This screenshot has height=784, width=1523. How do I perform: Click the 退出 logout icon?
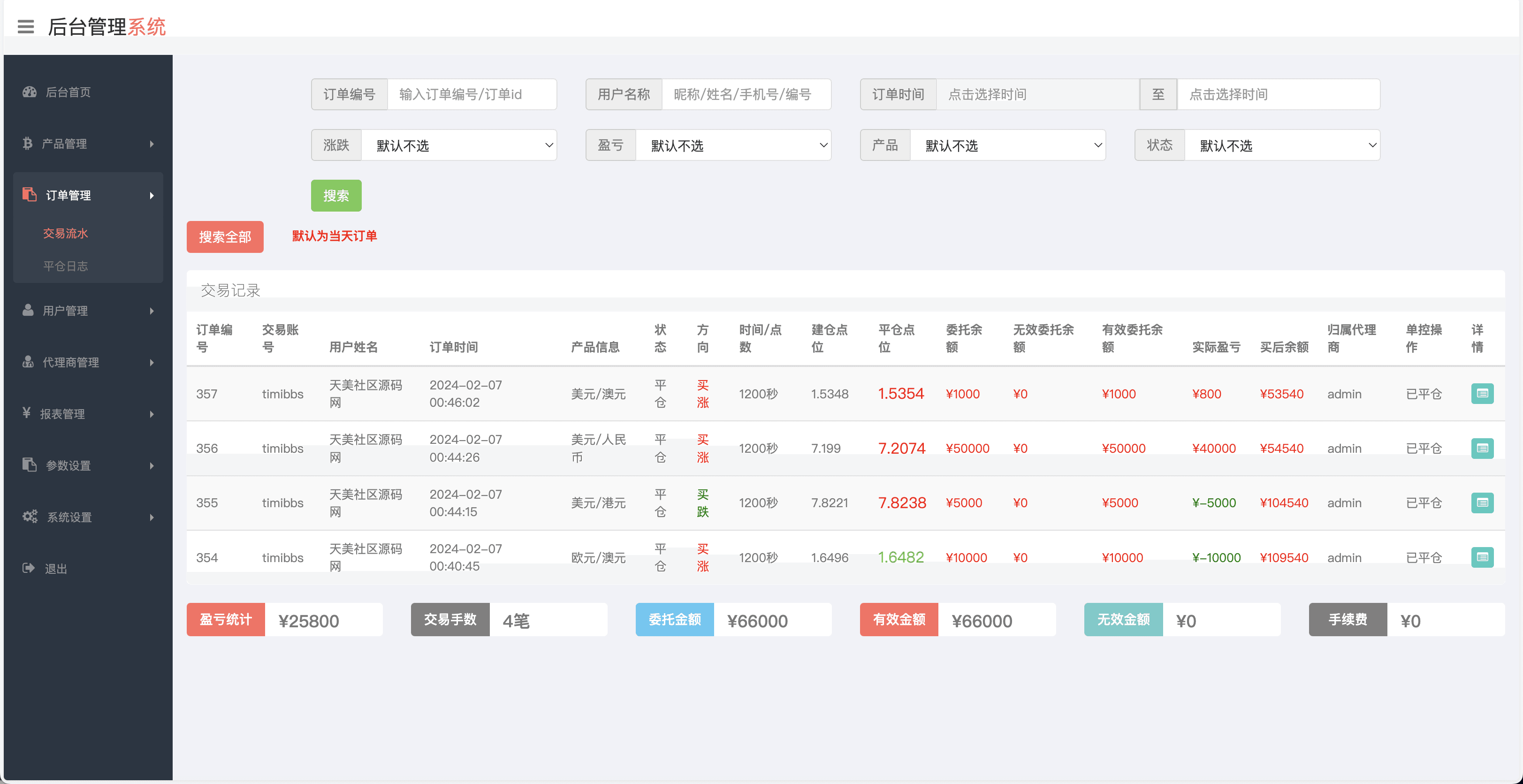point(28,568)
